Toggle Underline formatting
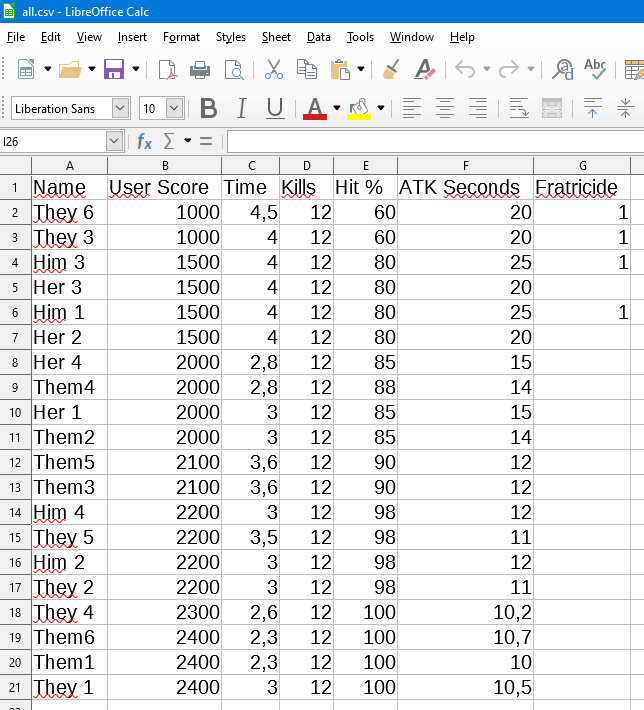 (275, 108)
